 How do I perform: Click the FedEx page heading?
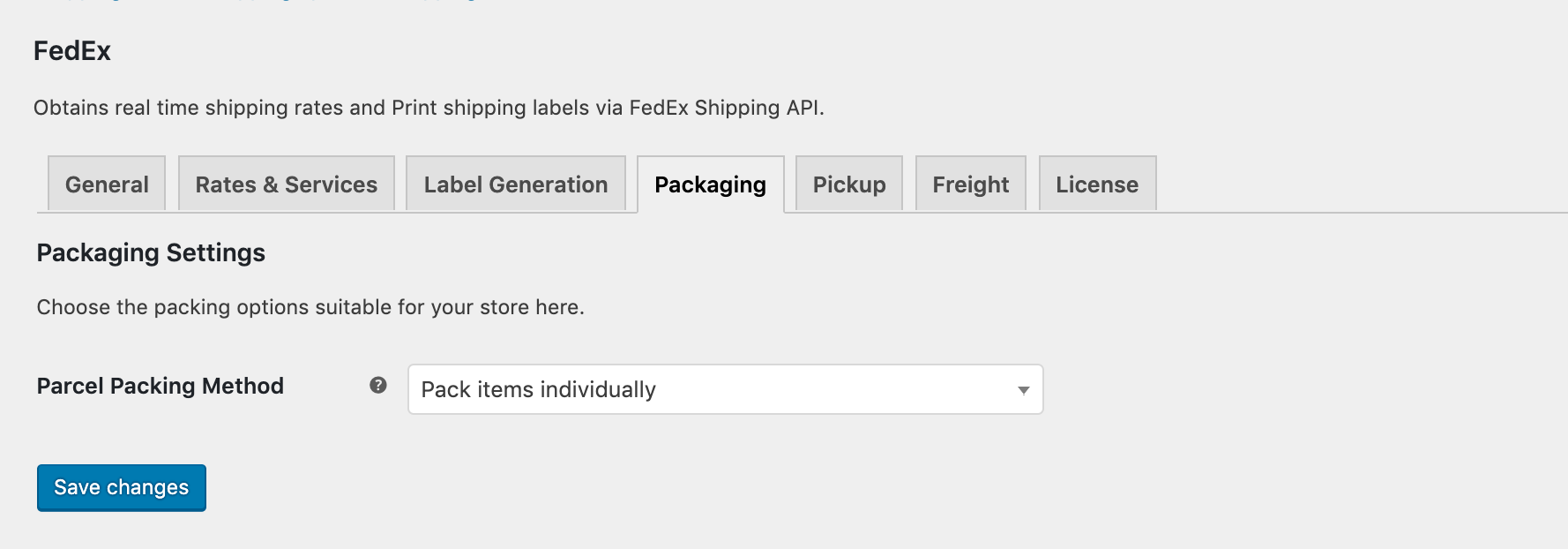click(72, 51)
